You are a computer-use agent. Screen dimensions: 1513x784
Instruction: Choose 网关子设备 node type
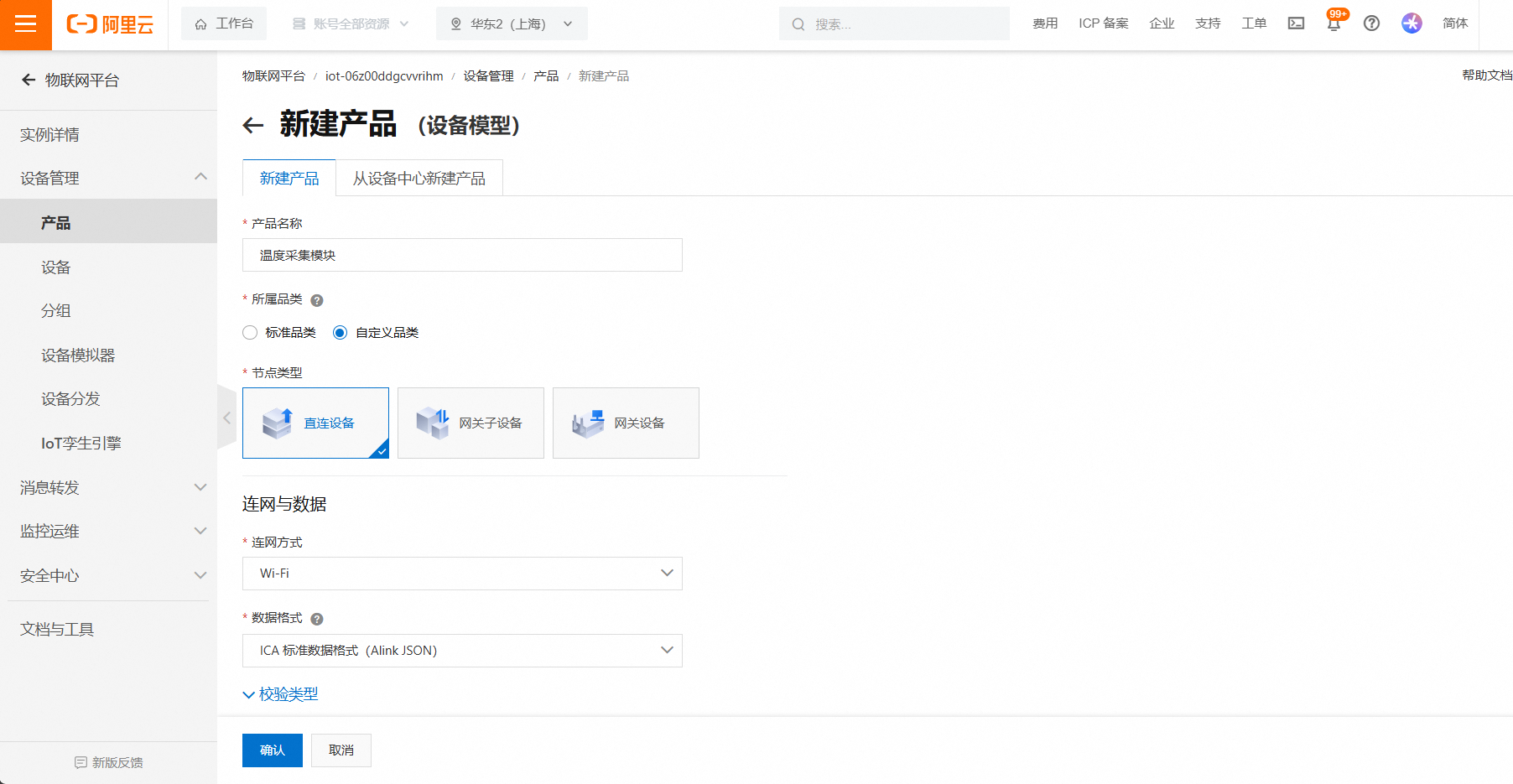point(471,423)
